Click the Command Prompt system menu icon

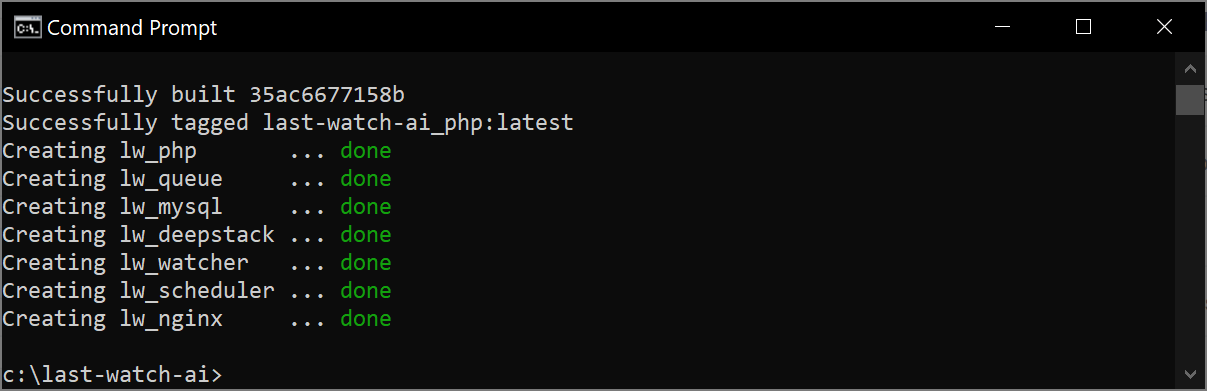point(27,28)
